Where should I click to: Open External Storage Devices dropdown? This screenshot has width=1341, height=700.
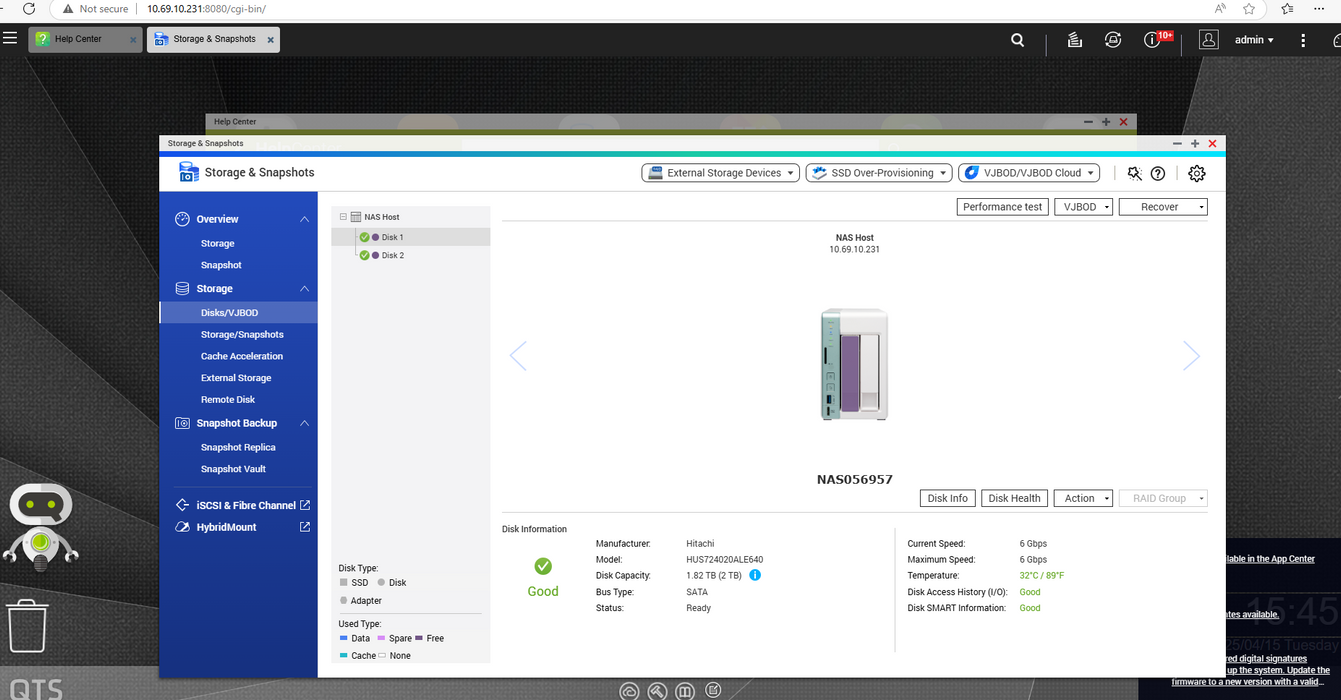pos(720,173)
